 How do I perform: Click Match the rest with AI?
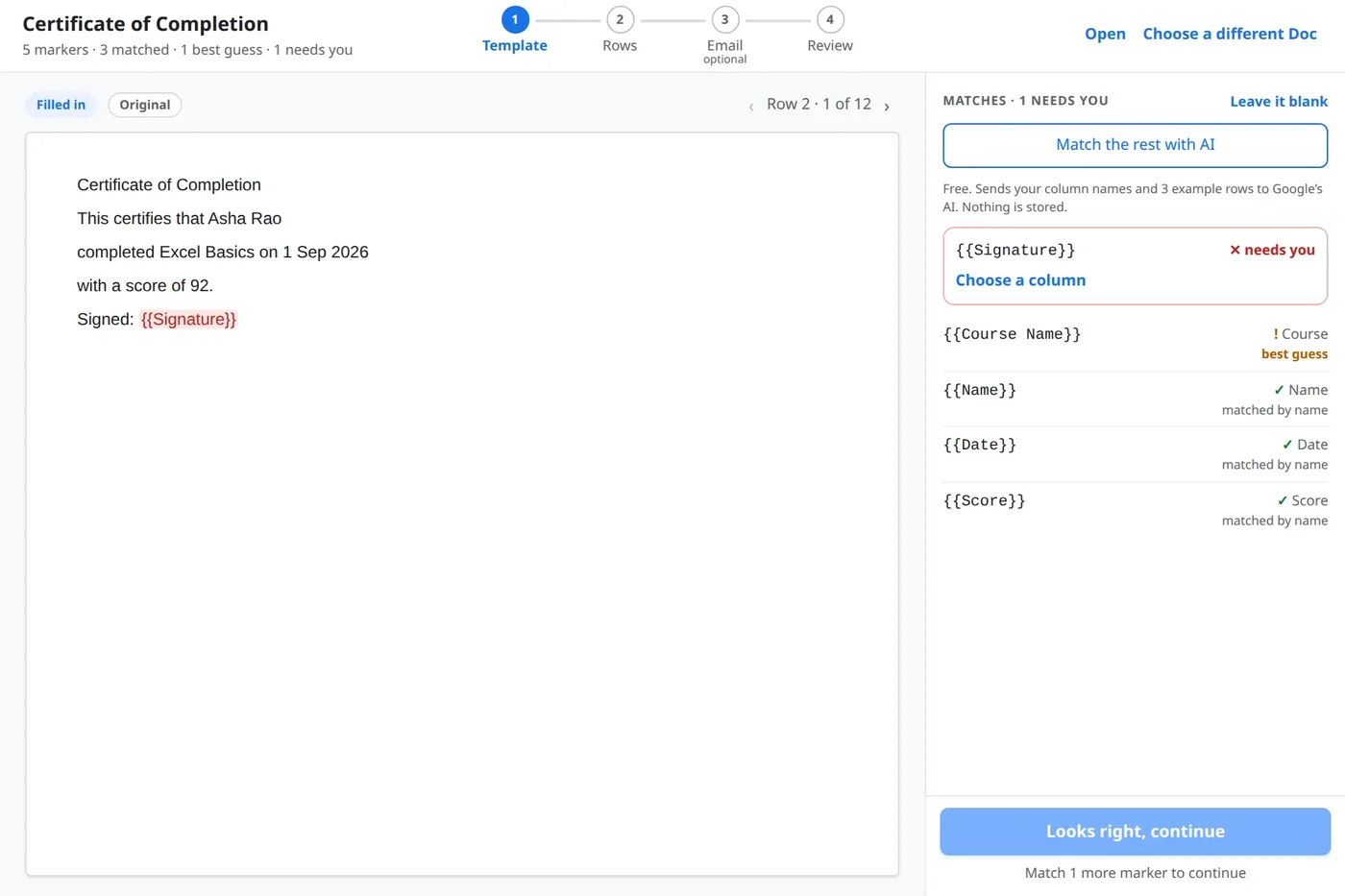(1136, 145)
